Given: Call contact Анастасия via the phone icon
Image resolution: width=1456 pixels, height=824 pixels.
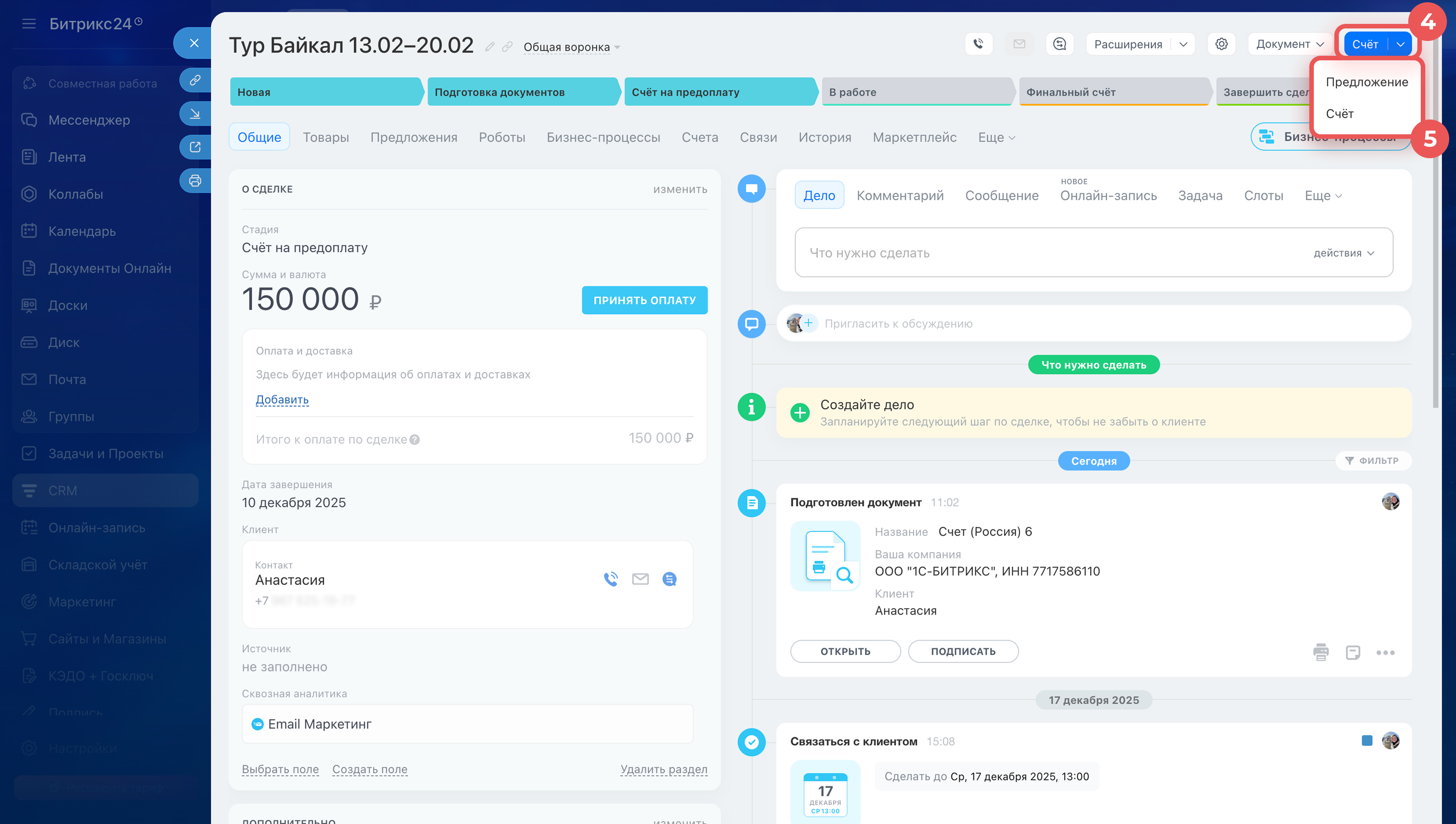Looking at the screenshot, I should 611,579.
